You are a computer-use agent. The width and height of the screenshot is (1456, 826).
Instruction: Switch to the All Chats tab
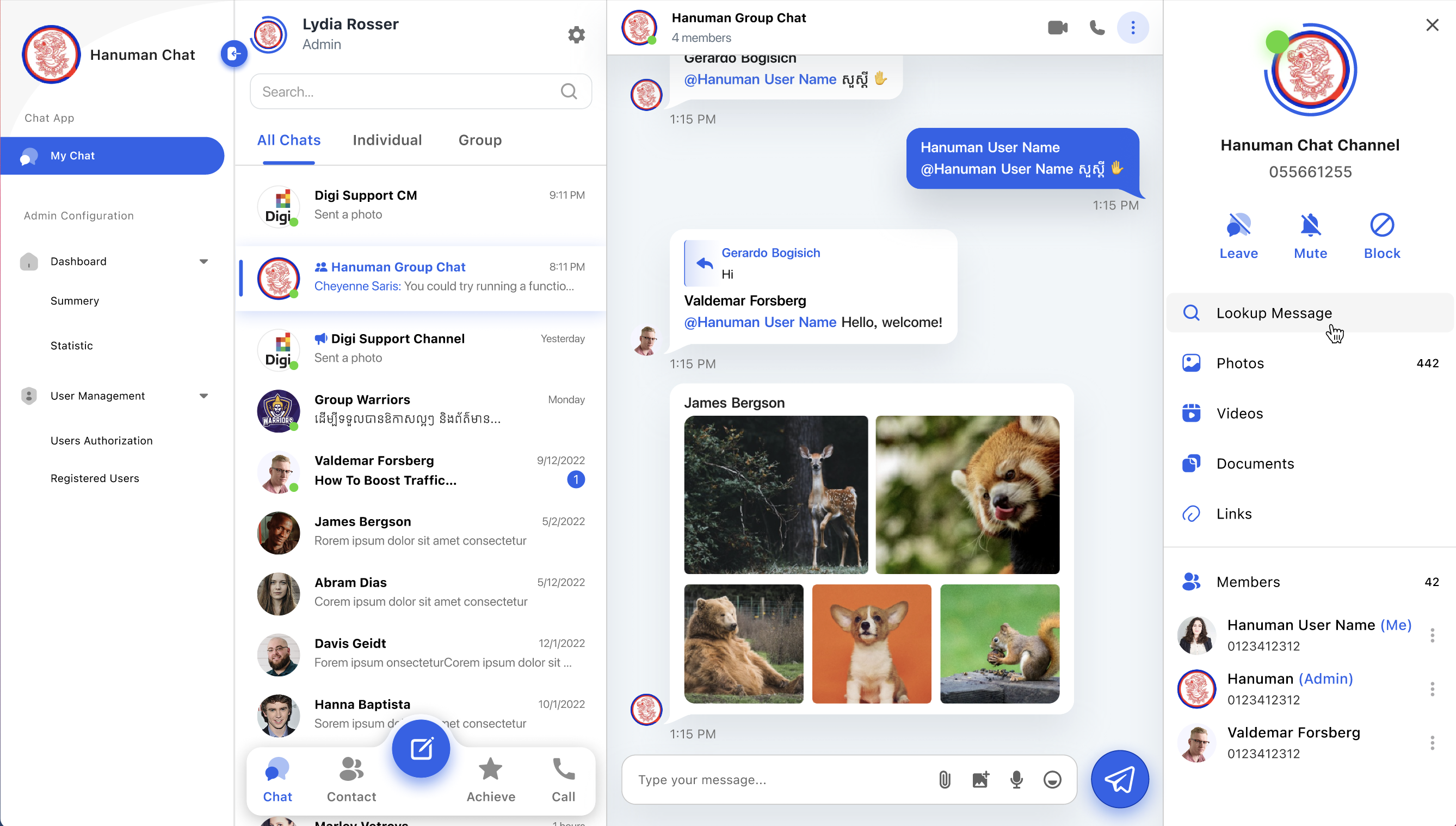pyautogui.click(x=289, y=140)
